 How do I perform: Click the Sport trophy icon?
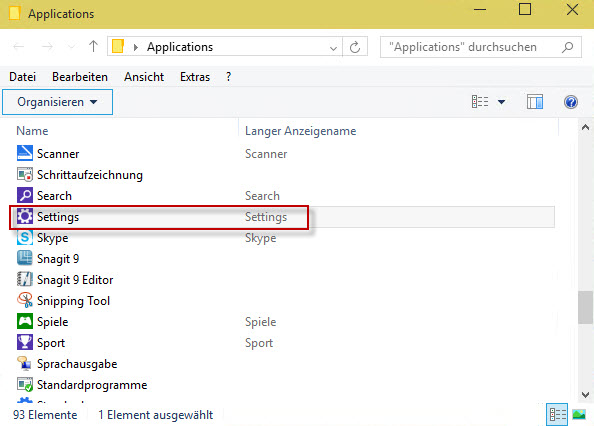click(25, 342)
